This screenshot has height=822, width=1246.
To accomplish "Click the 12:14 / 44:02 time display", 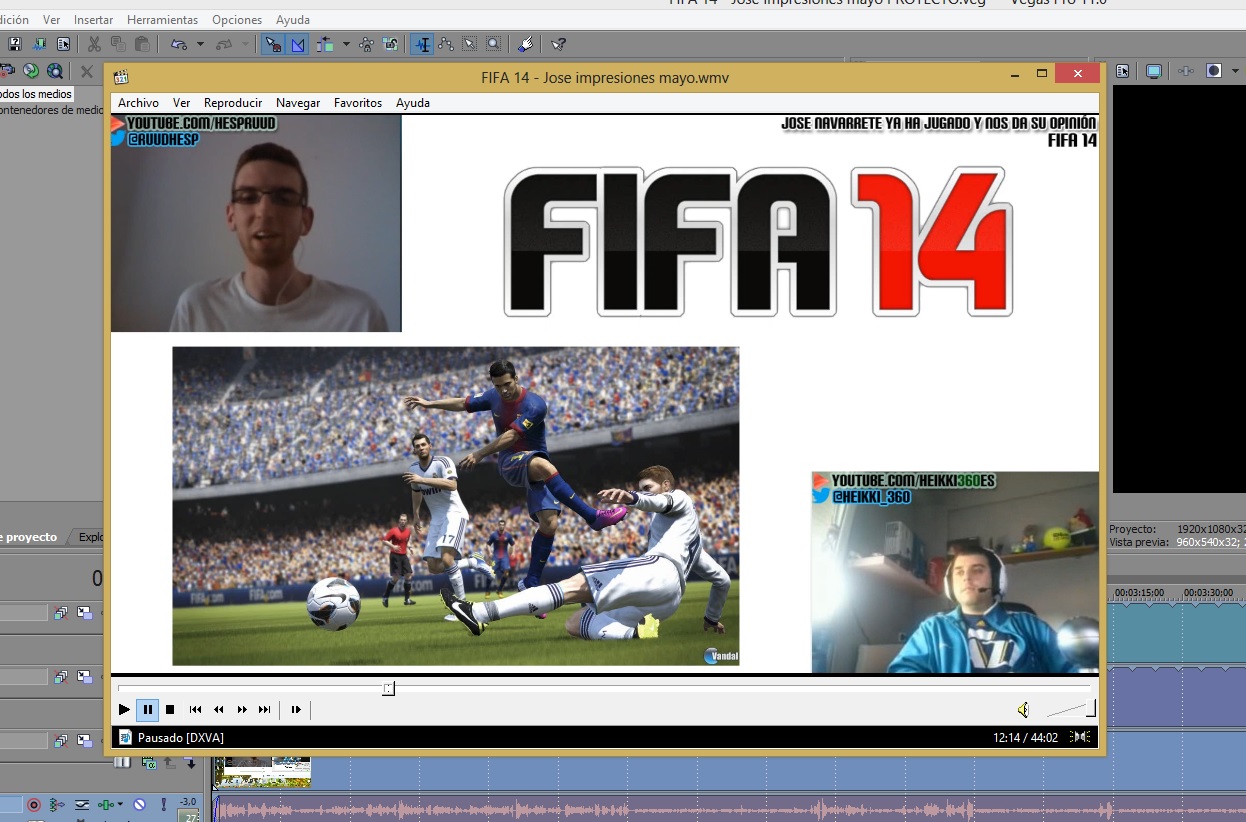I will click(x=1025, y=738).
